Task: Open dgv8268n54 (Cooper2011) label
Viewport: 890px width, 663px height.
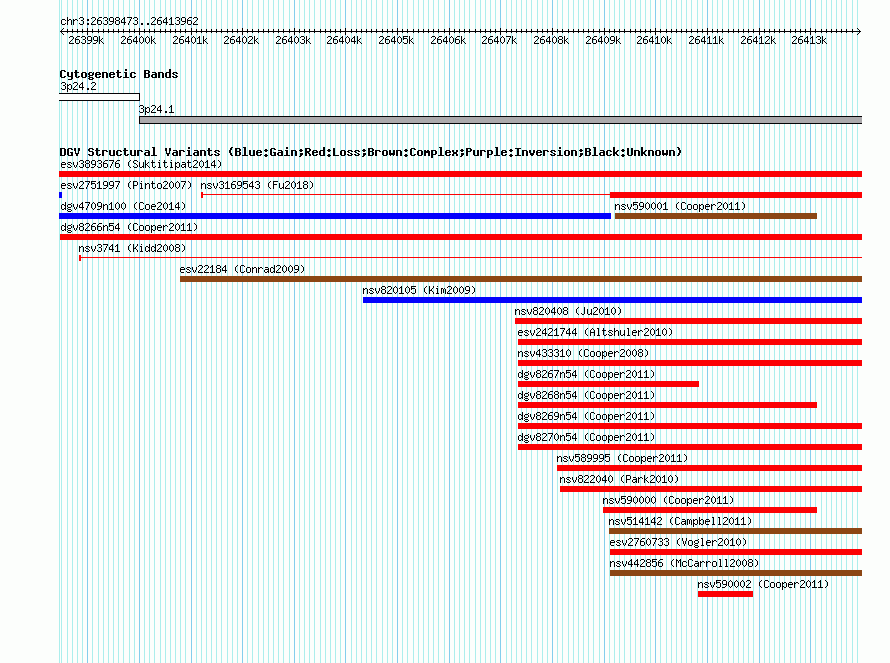Action: click(586, 395)
